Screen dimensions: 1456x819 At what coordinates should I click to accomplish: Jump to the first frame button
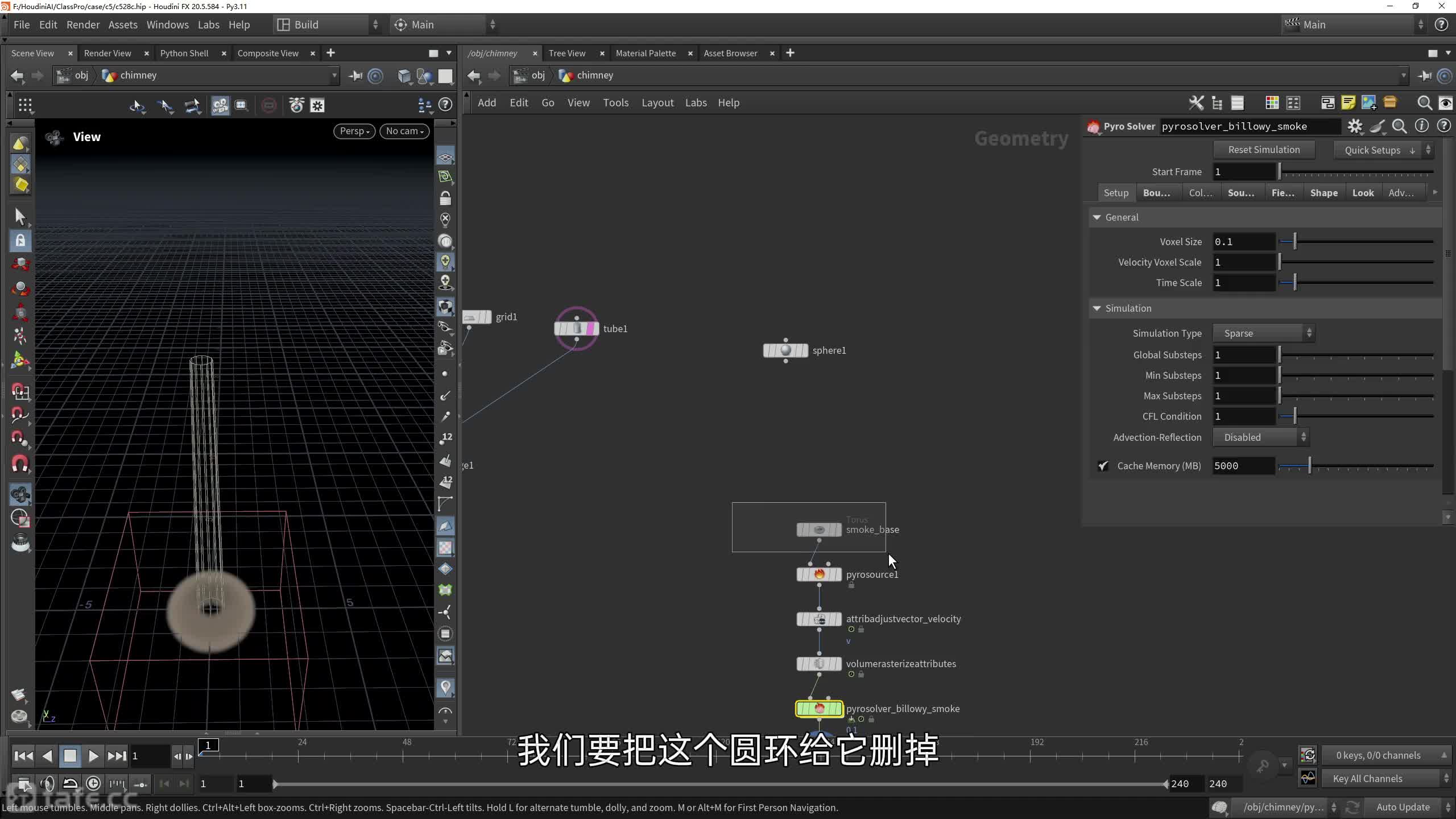(23, 756)
